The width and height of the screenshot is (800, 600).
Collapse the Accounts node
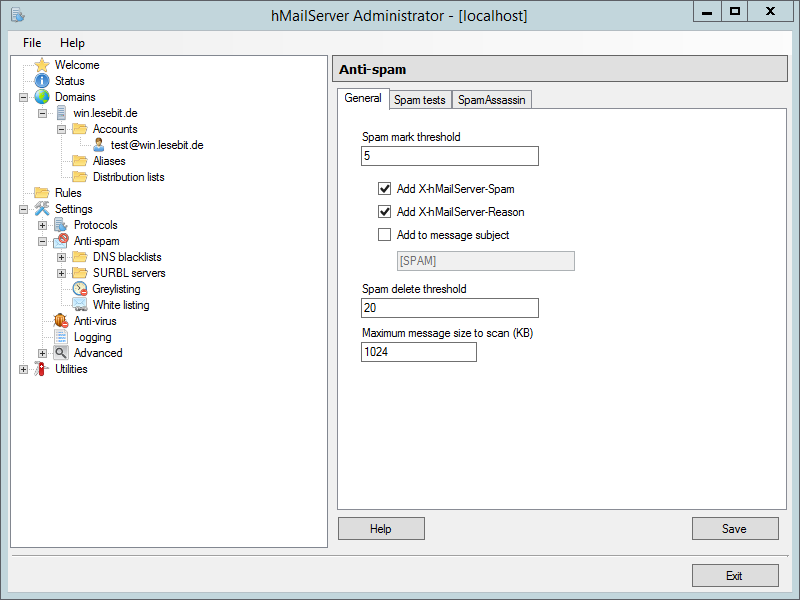point(61,129)
